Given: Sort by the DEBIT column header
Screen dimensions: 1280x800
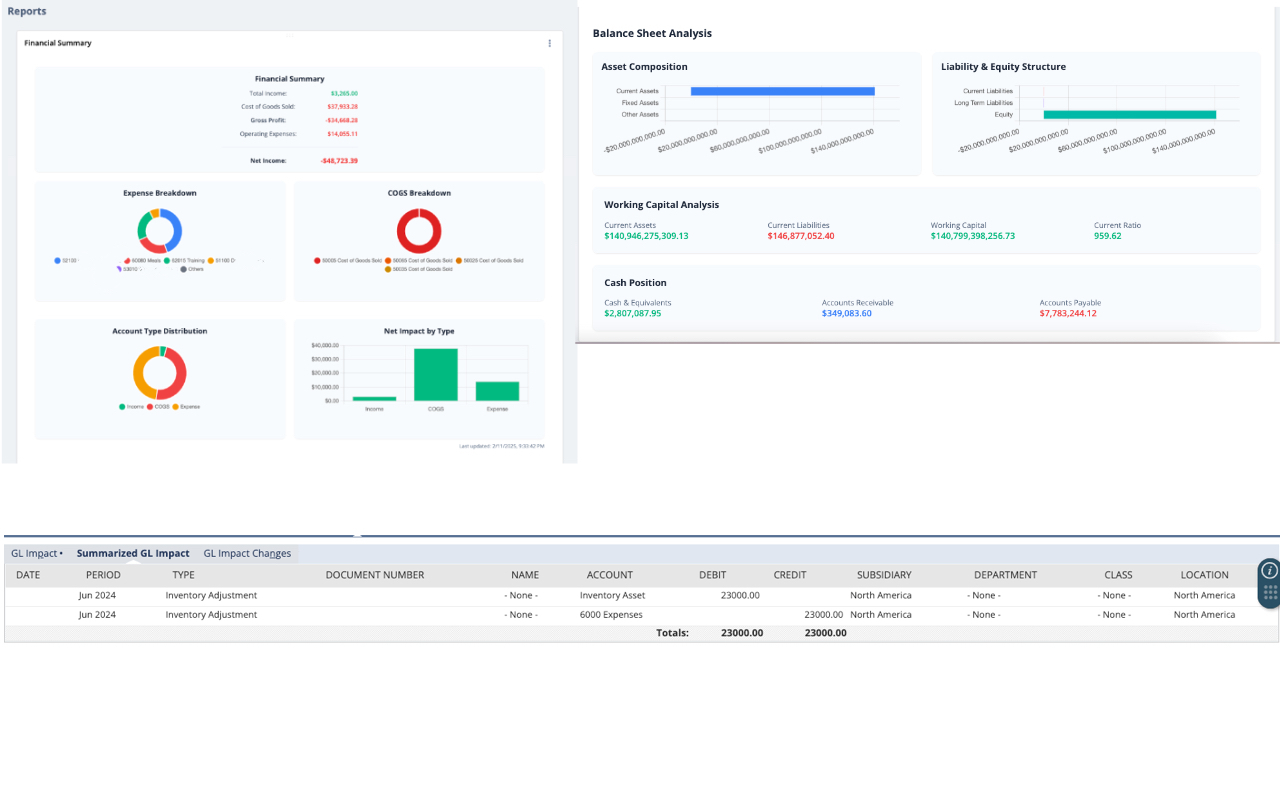Looking at the screenshot, I should tap(713, 575).
